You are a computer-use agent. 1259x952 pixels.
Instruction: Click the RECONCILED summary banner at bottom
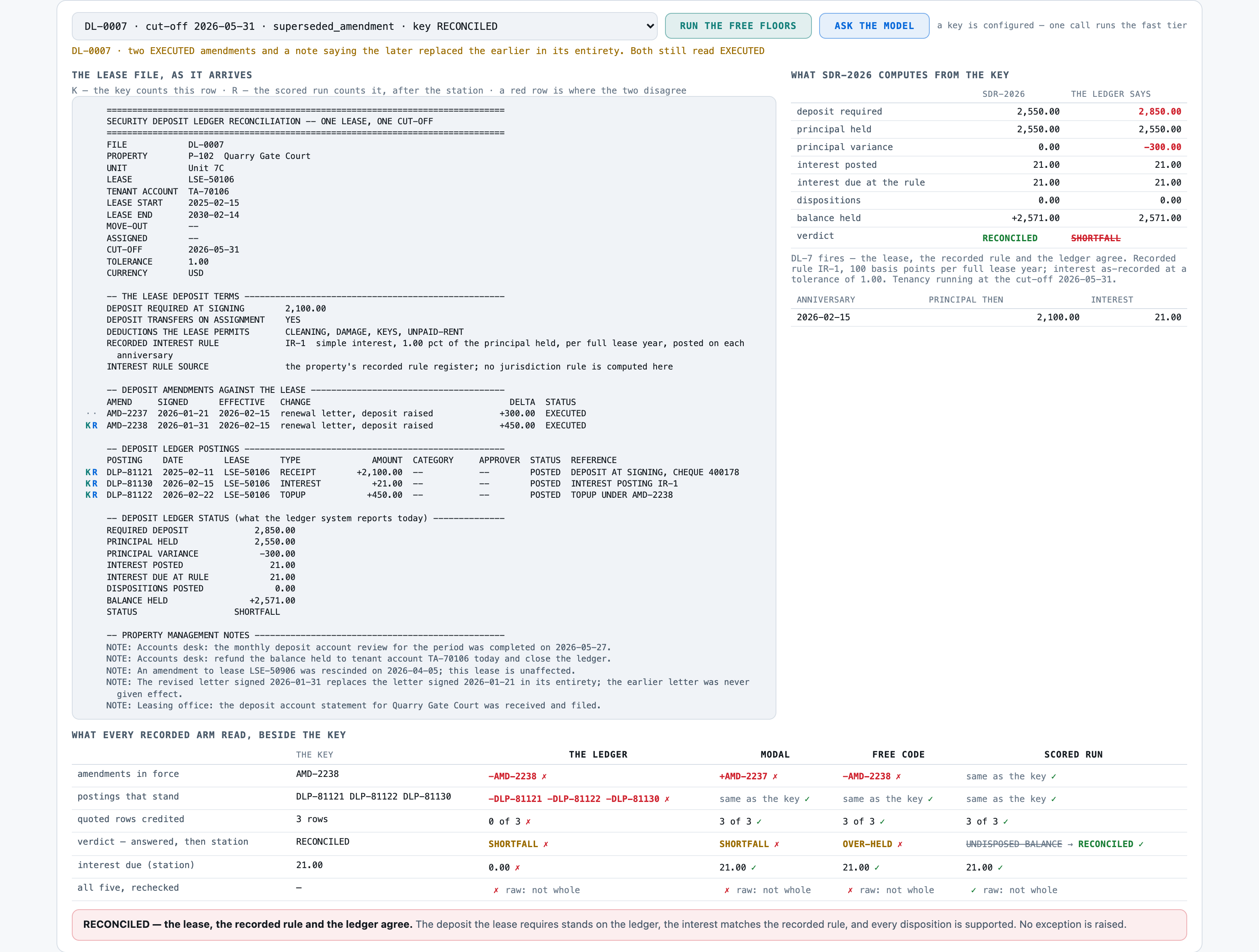[x=629, y=925]
